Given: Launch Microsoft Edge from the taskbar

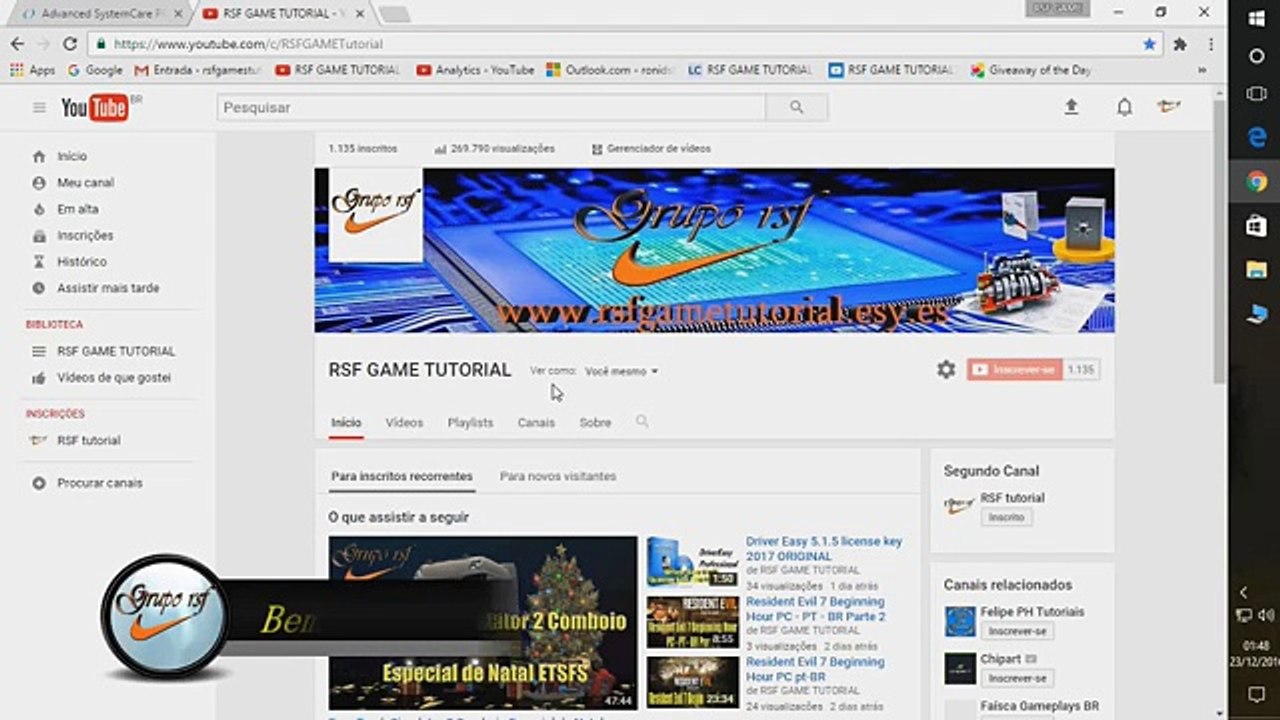Looking at the screenshot, I should 1257,138.
